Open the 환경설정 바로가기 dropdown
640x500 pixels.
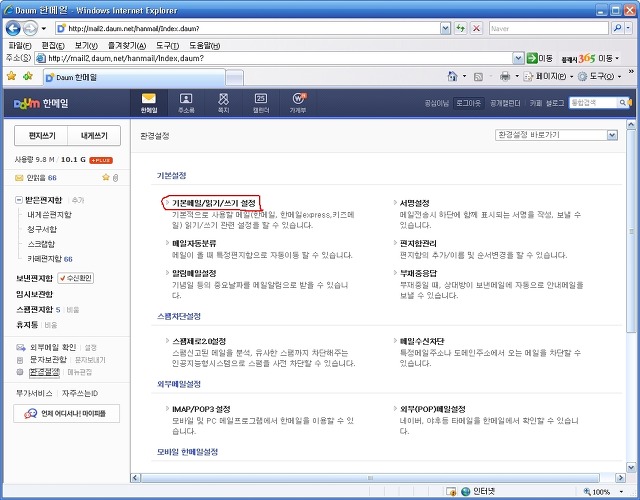pos(612,135)
